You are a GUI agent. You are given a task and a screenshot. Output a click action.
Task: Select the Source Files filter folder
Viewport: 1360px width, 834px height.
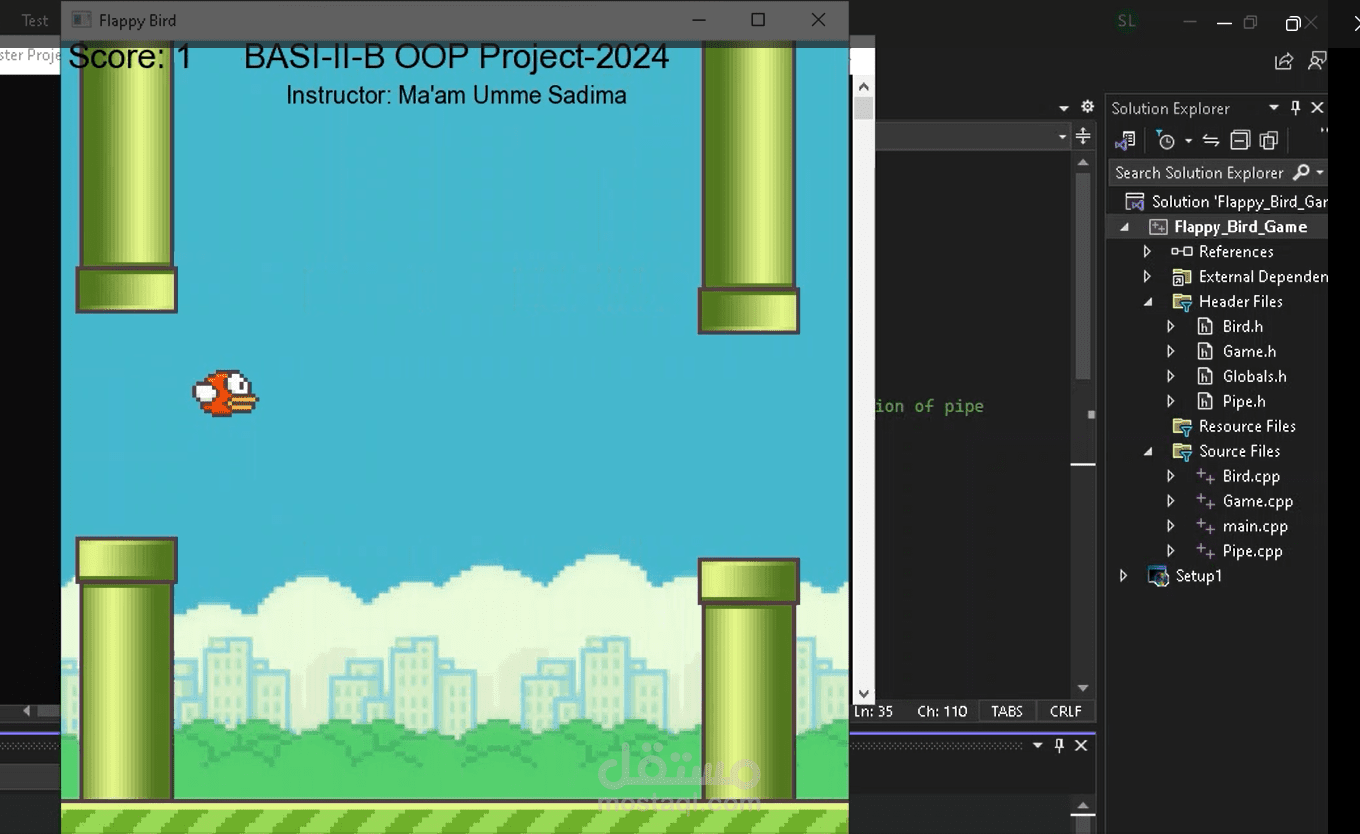click(x=1239, y=451)
